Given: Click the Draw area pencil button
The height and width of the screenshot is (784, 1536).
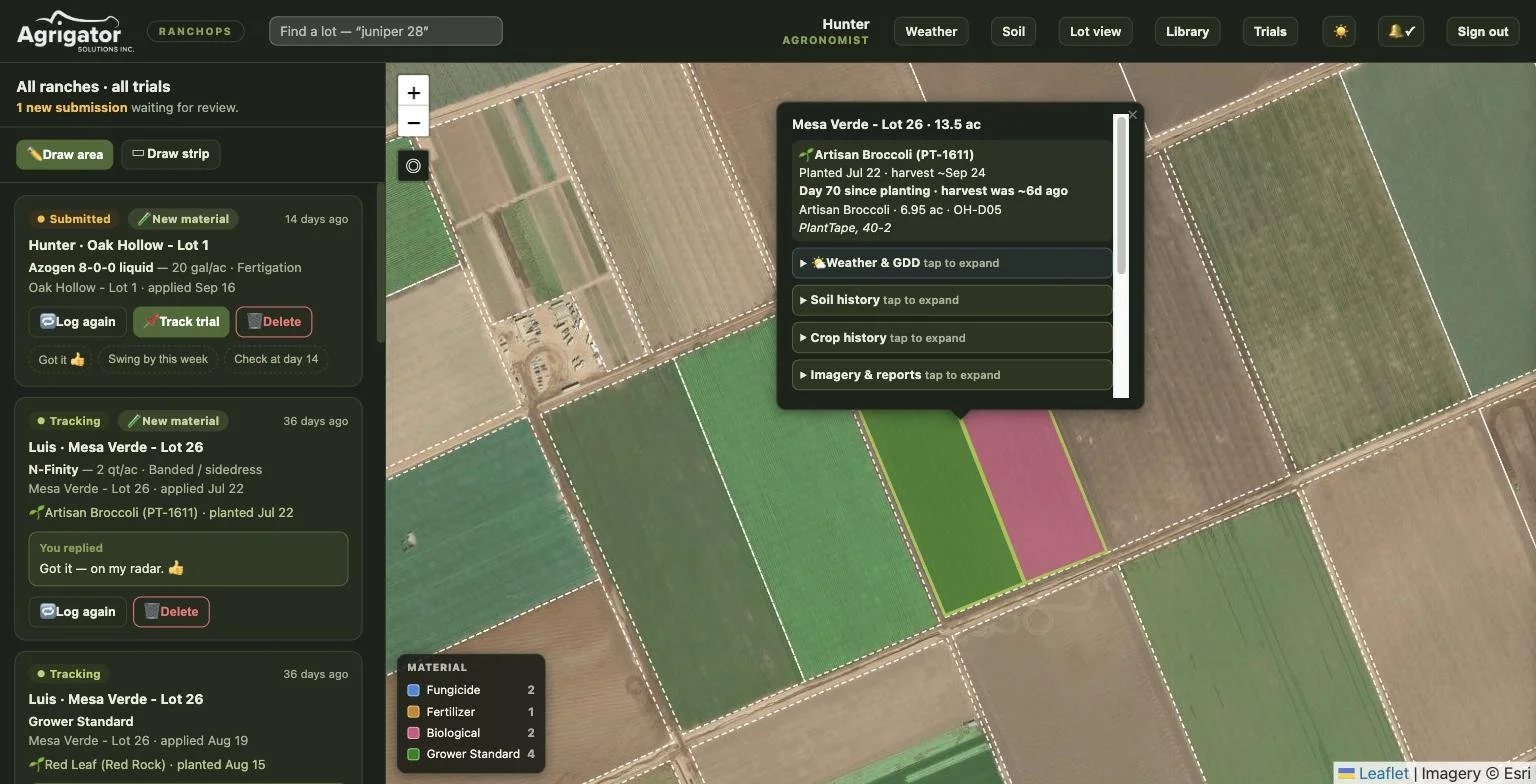Looking at the screenshot, I should pos(65,154).
